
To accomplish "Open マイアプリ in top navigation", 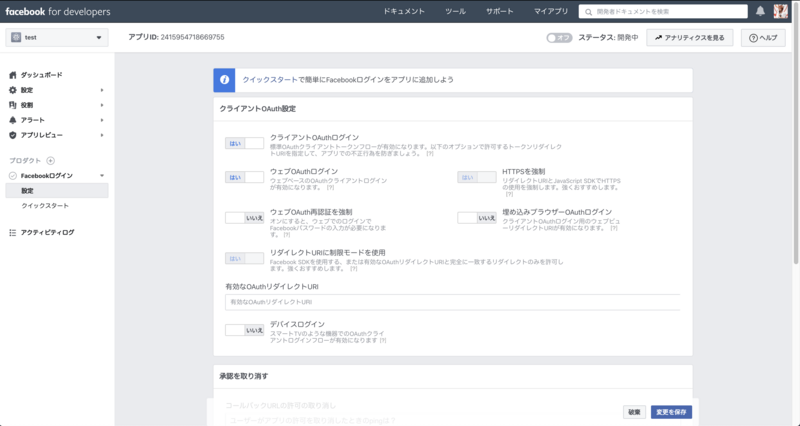I will point(551,11).
